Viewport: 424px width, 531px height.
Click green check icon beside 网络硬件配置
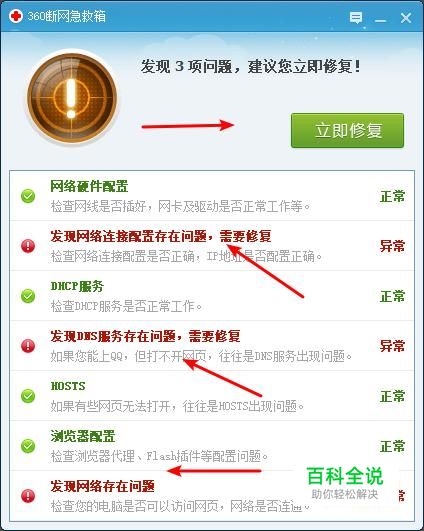point(28,196)
